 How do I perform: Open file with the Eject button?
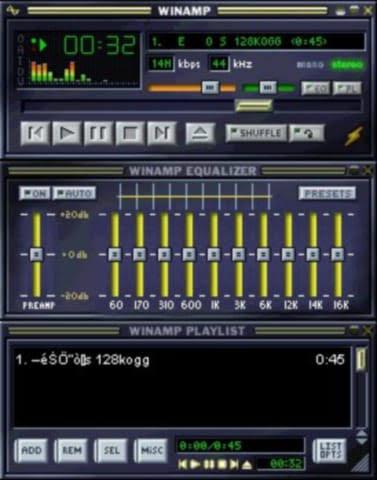200,133
